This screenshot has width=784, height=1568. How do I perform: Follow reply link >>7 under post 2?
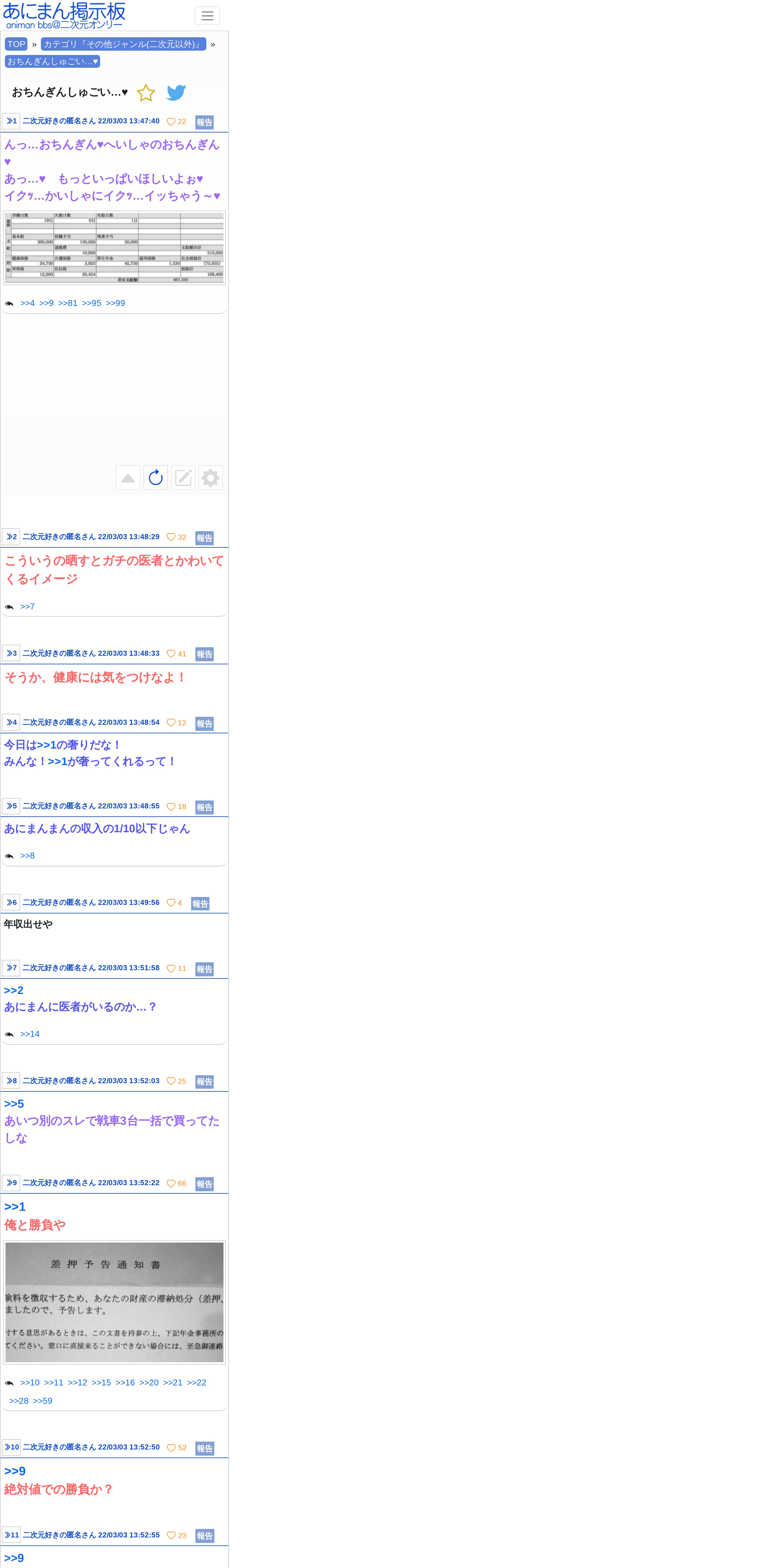pyautogui.click(x=27, y=607)
